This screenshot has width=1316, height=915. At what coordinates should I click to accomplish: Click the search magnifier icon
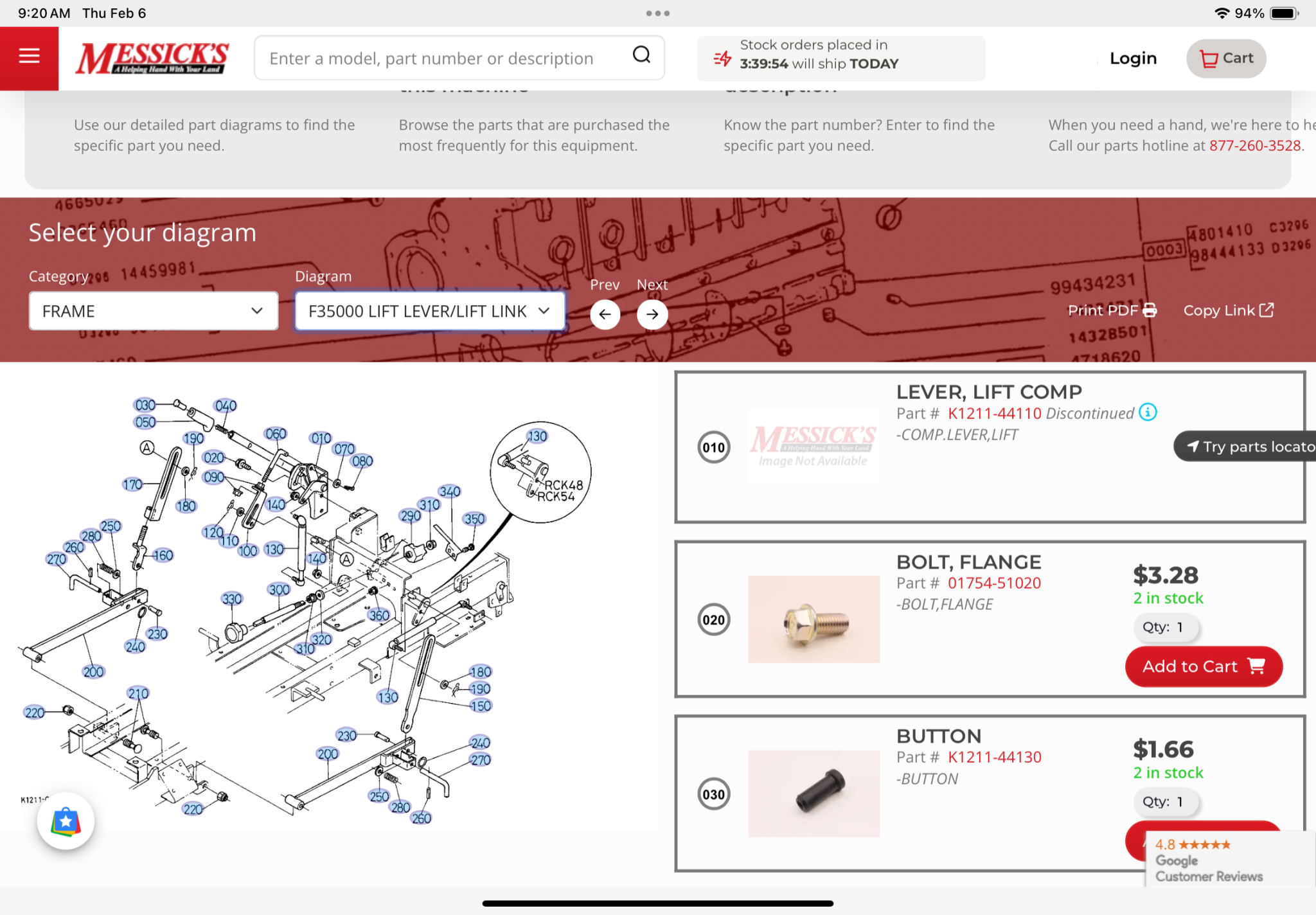[641, 56]
